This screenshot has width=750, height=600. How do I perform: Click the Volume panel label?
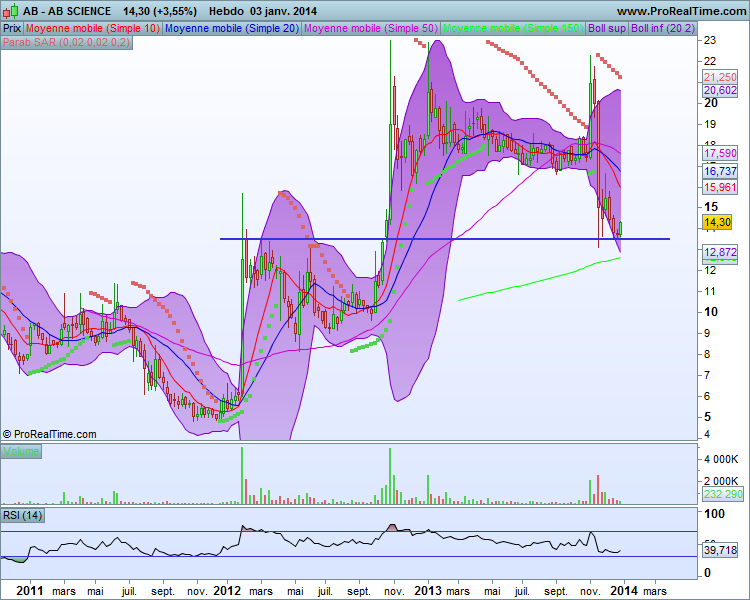click(x=21, y=451)
